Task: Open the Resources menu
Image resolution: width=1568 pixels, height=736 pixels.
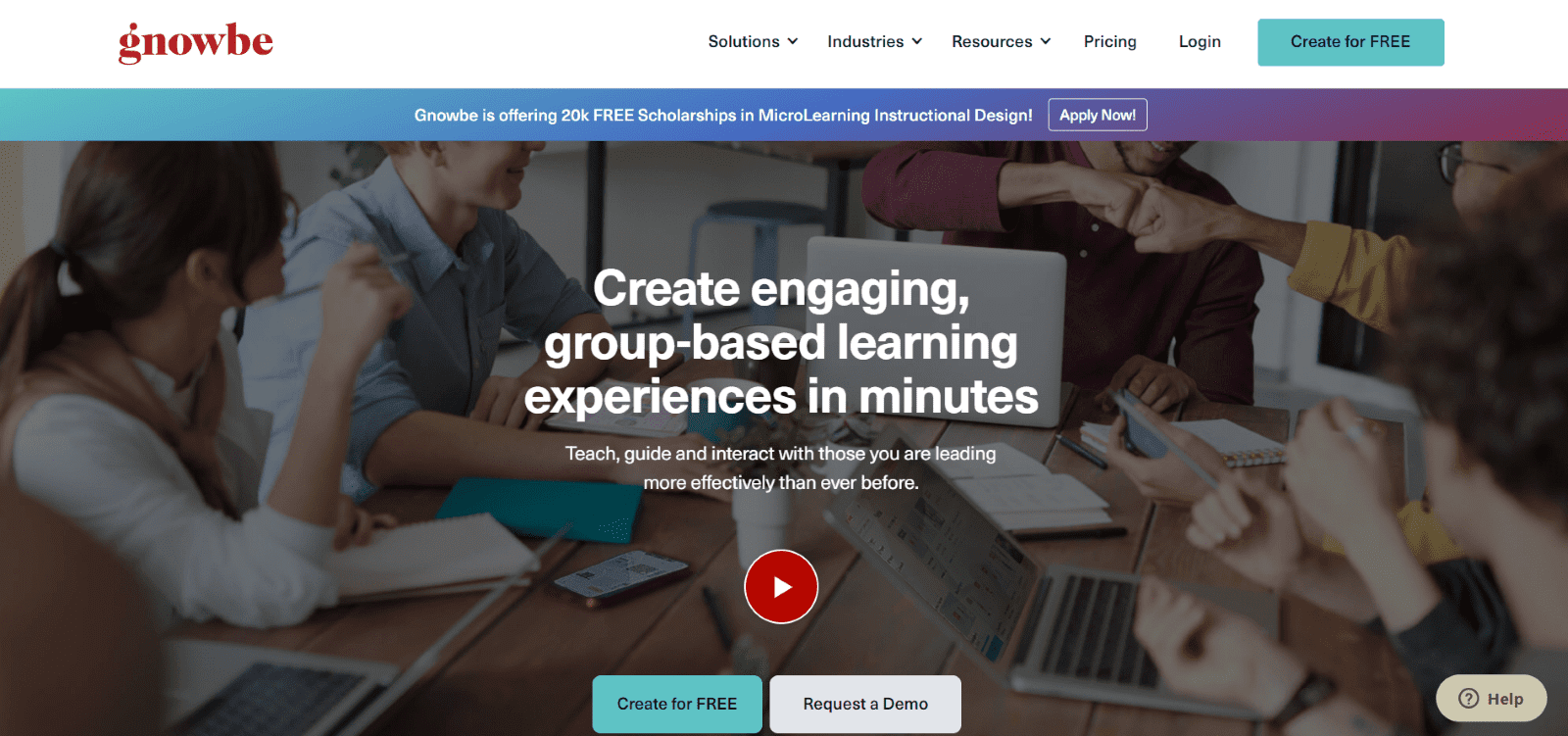Action: point(1001,41)
